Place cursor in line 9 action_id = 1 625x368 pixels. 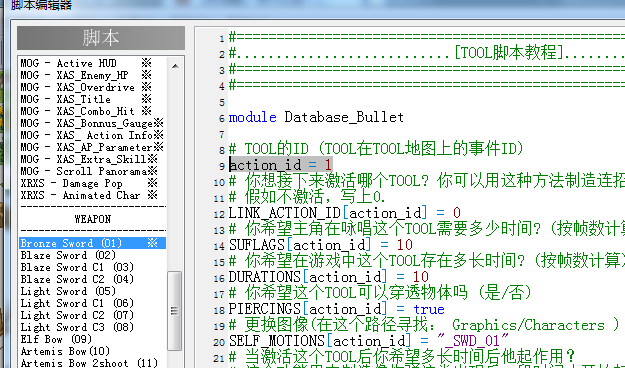pos(281,165)
